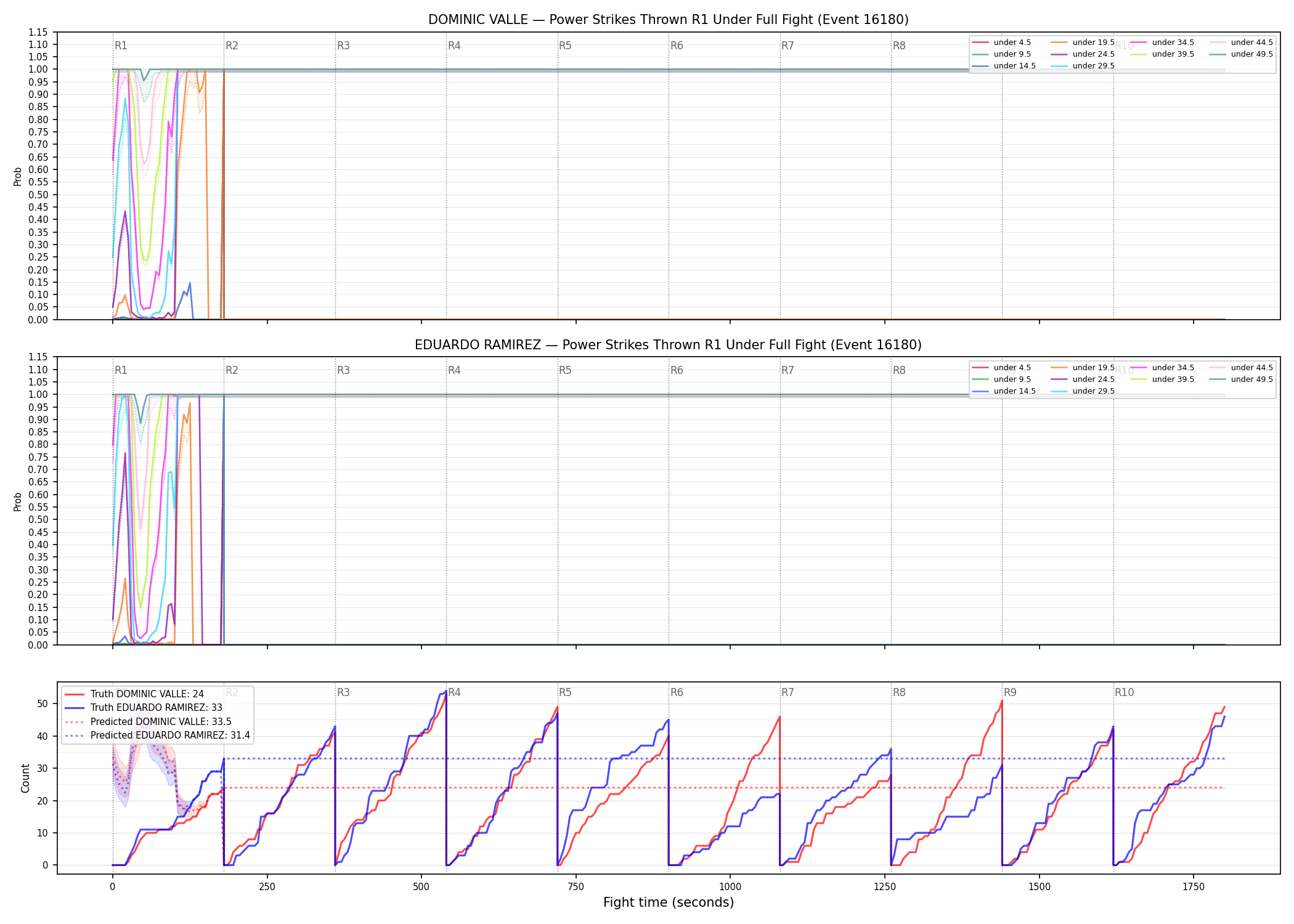1294x924 pixels.
Task: Click x-axis tick label 250
Action: pyautogui.click(x=267, y=887)
